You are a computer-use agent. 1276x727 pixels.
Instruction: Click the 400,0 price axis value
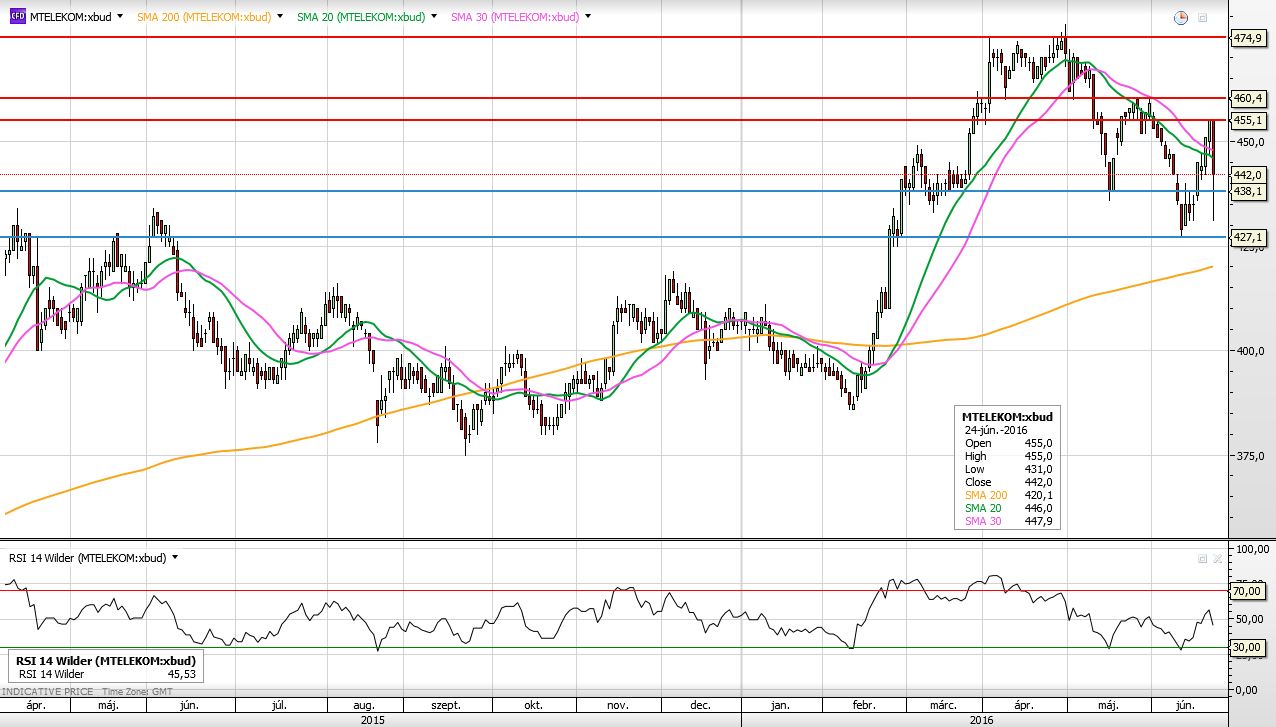point(1253,351)
